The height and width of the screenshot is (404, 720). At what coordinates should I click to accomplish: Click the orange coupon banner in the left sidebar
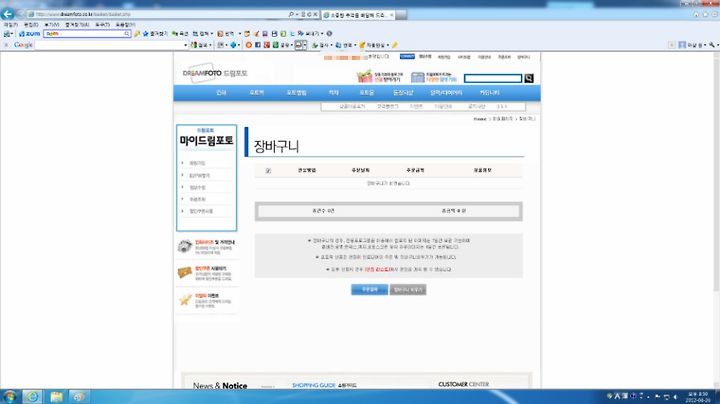(x=207, y=273)
